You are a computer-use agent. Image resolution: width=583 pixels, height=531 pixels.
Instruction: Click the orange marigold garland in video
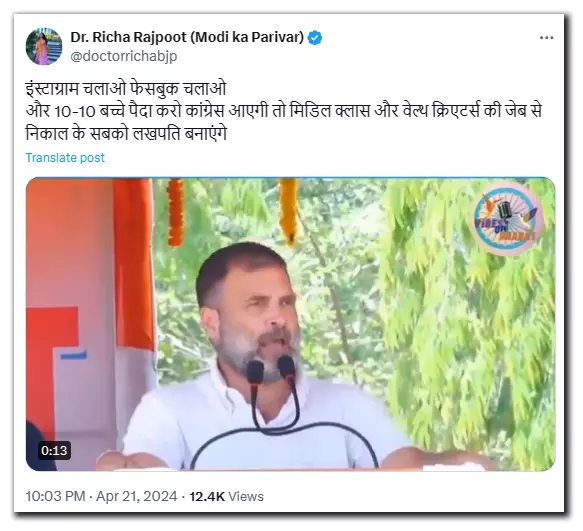pos(175,212)
